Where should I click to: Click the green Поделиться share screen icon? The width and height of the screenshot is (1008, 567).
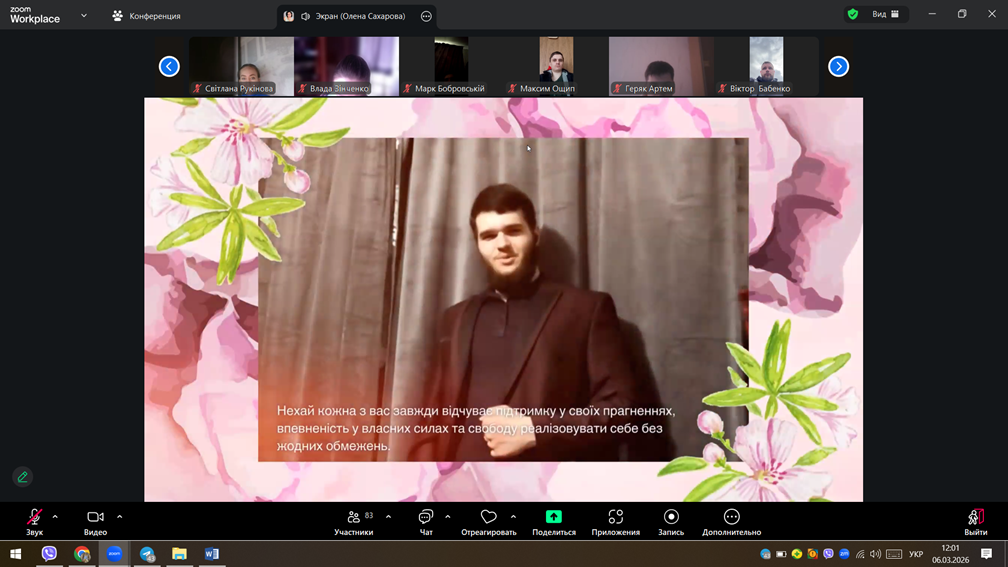tap(553, 517)
